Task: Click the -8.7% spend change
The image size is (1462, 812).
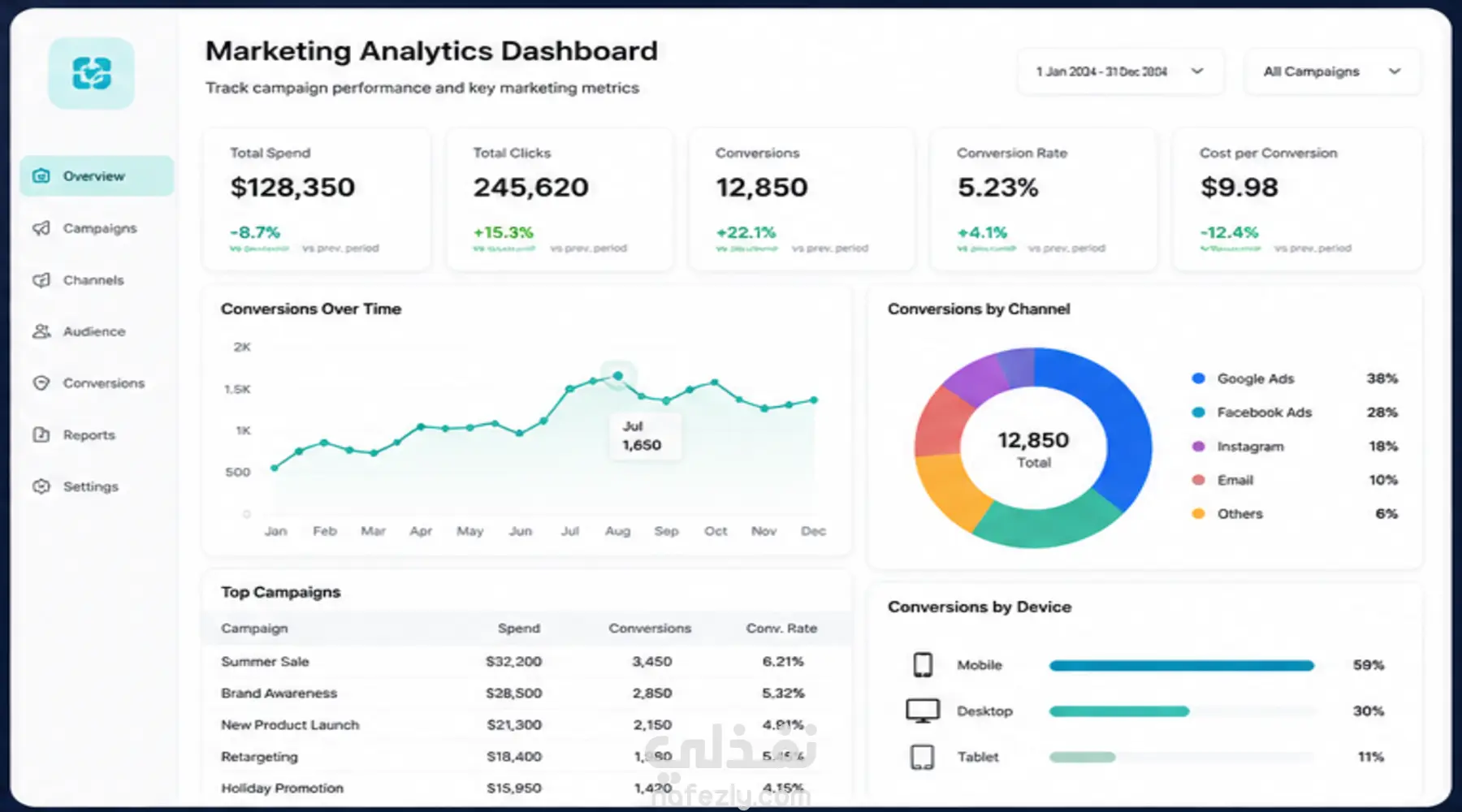Action: (255, 232)
